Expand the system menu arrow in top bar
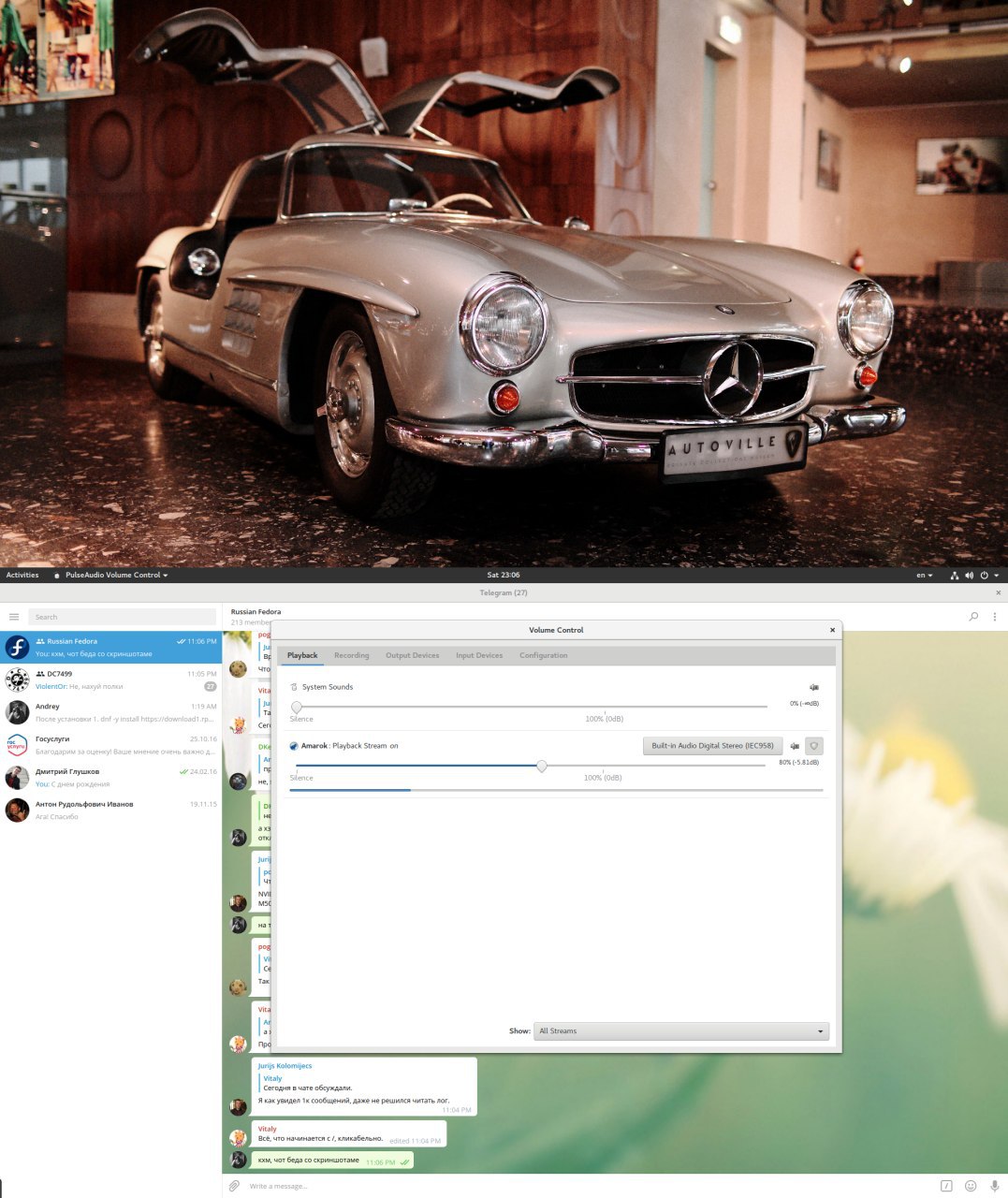This screenshot has width=1008, height=1198. point(997,576)
